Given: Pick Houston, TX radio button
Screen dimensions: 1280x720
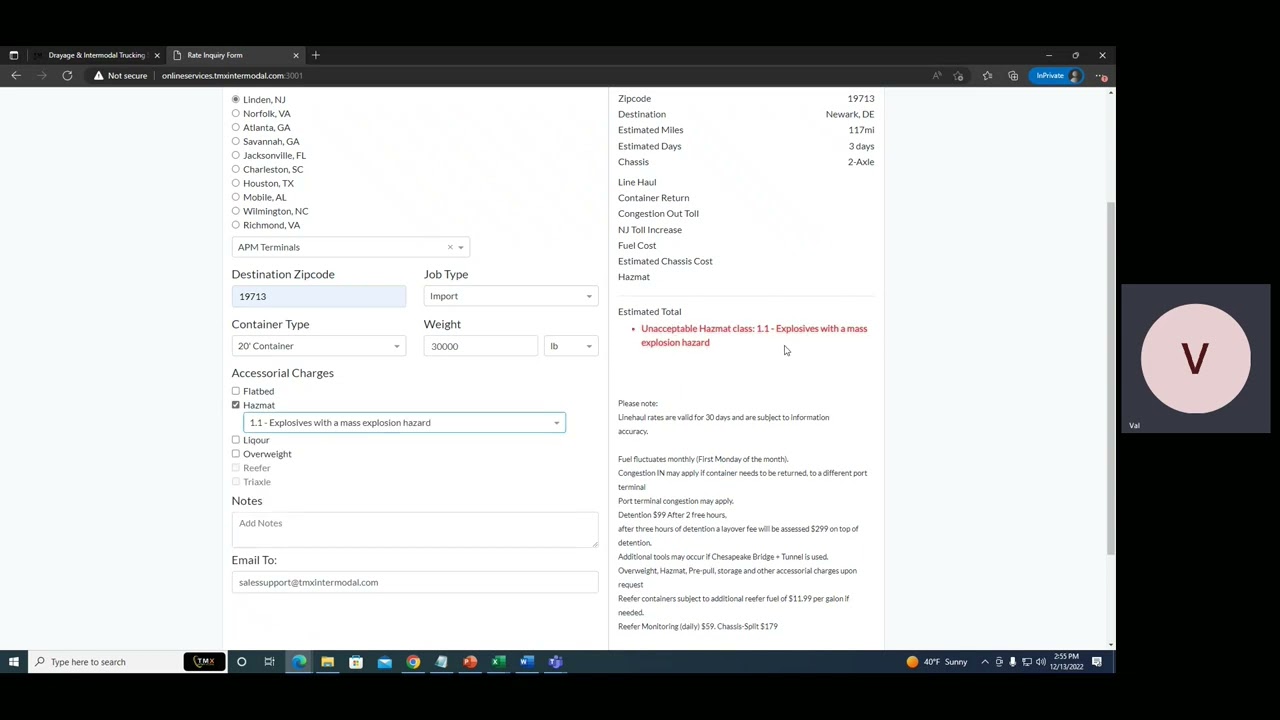Looking at the screenshot, I should tap(236, 183).
